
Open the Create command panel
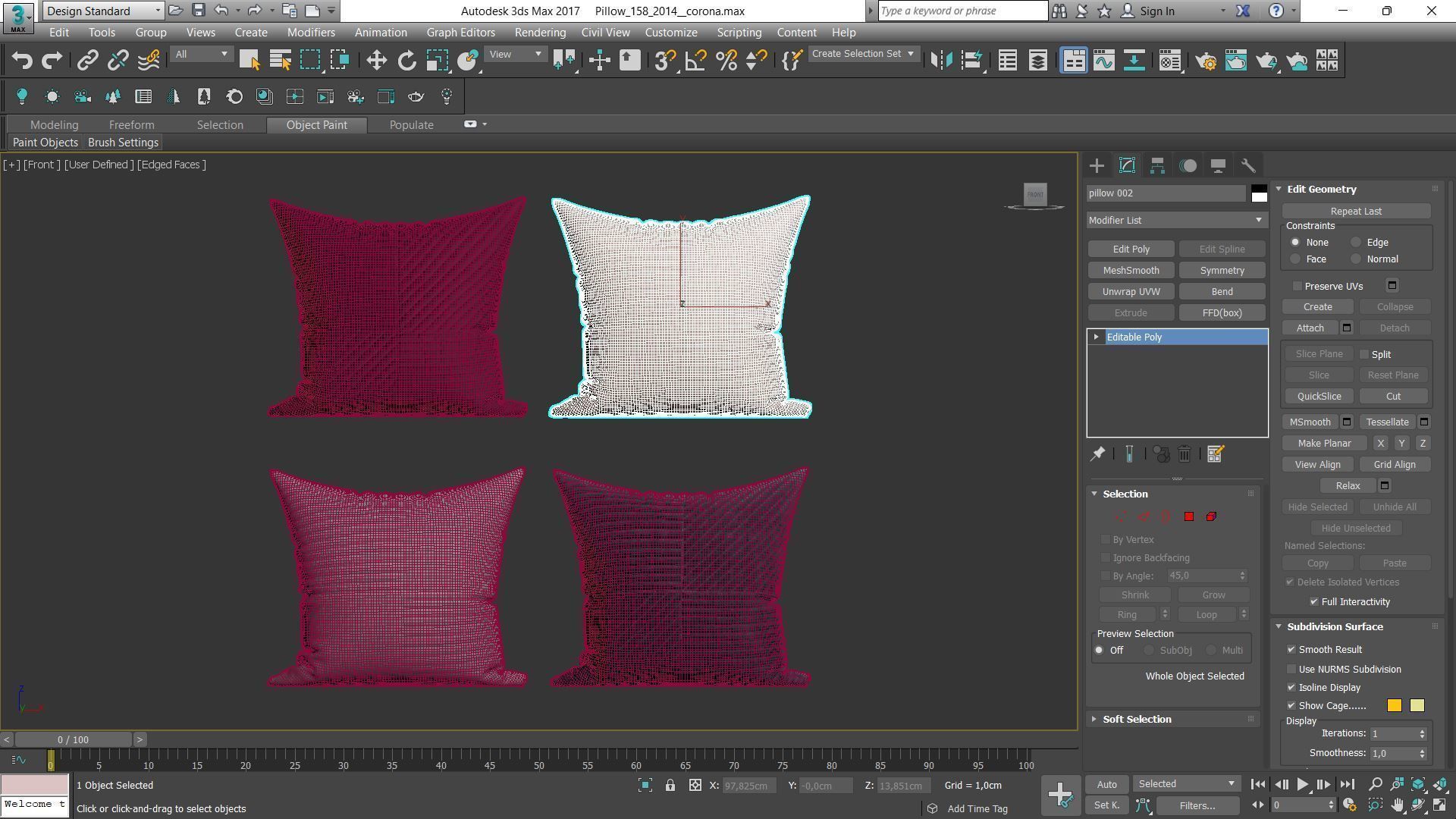[x=1097, y=165]
